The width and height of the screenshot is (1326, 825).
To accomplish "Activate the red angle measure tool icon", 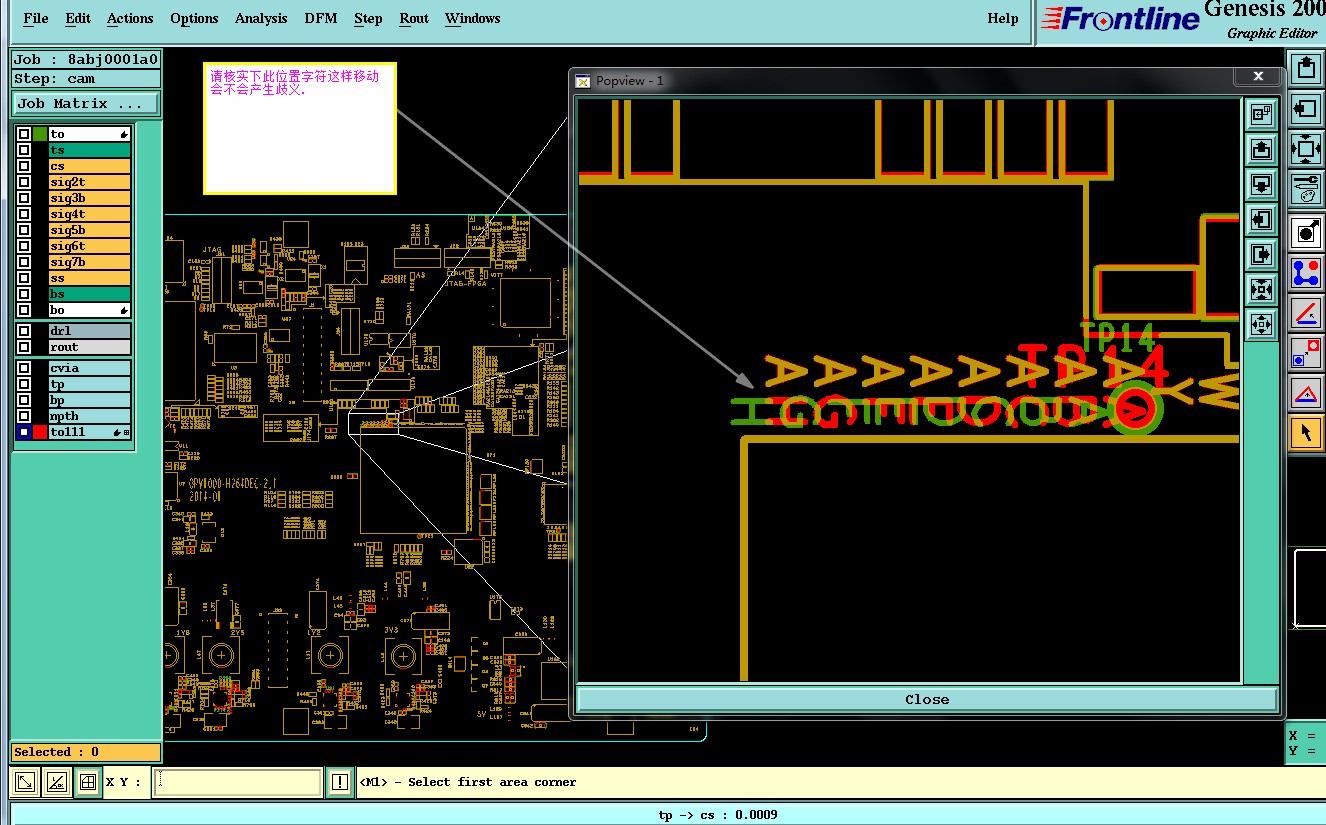I will [1305, 312].
